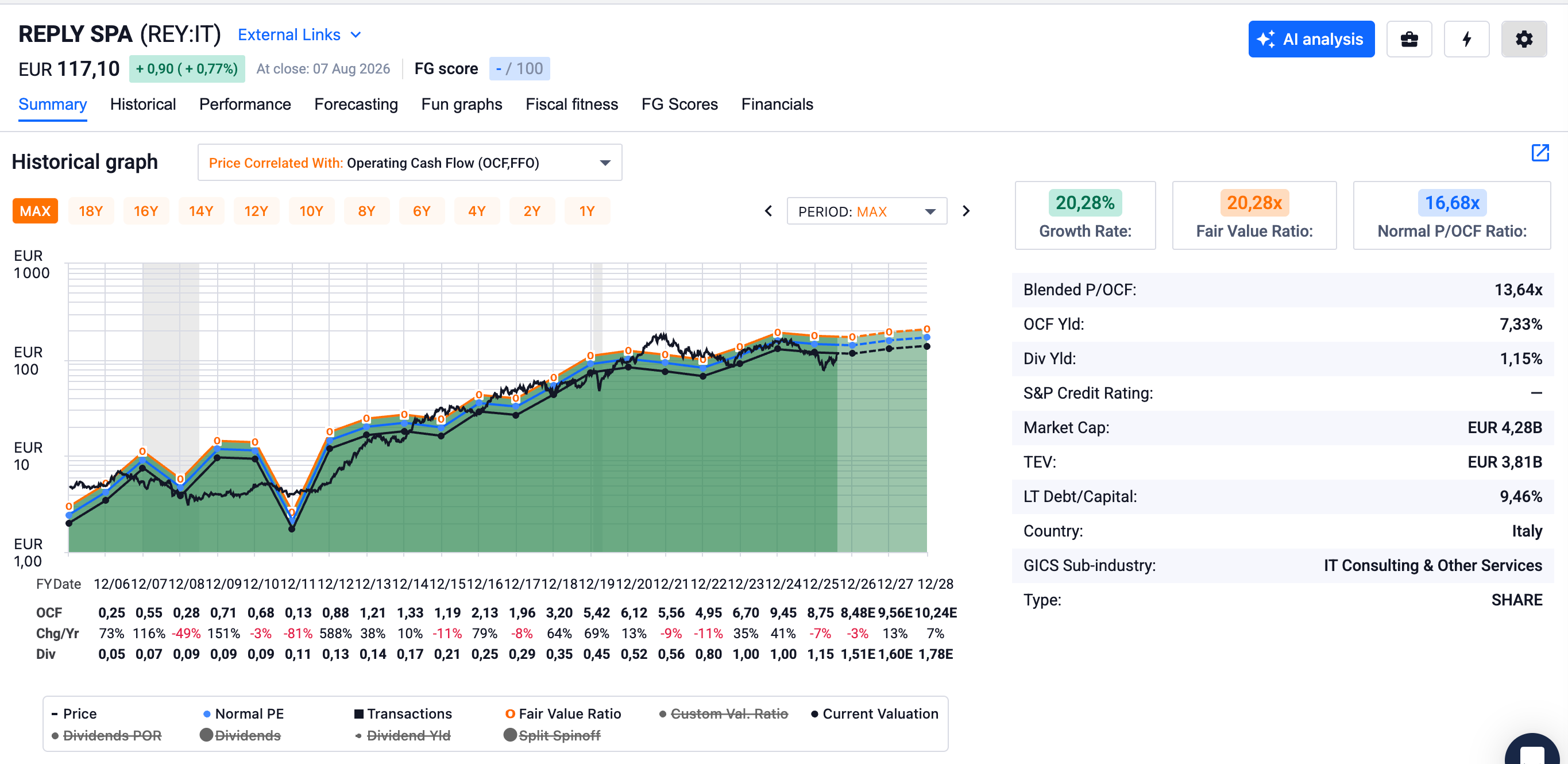Click the AI analysis sparkle button
Image resolution: width=1568 pixels, height=764 pixels.
pyautogui.click(x=1311, y=40)
